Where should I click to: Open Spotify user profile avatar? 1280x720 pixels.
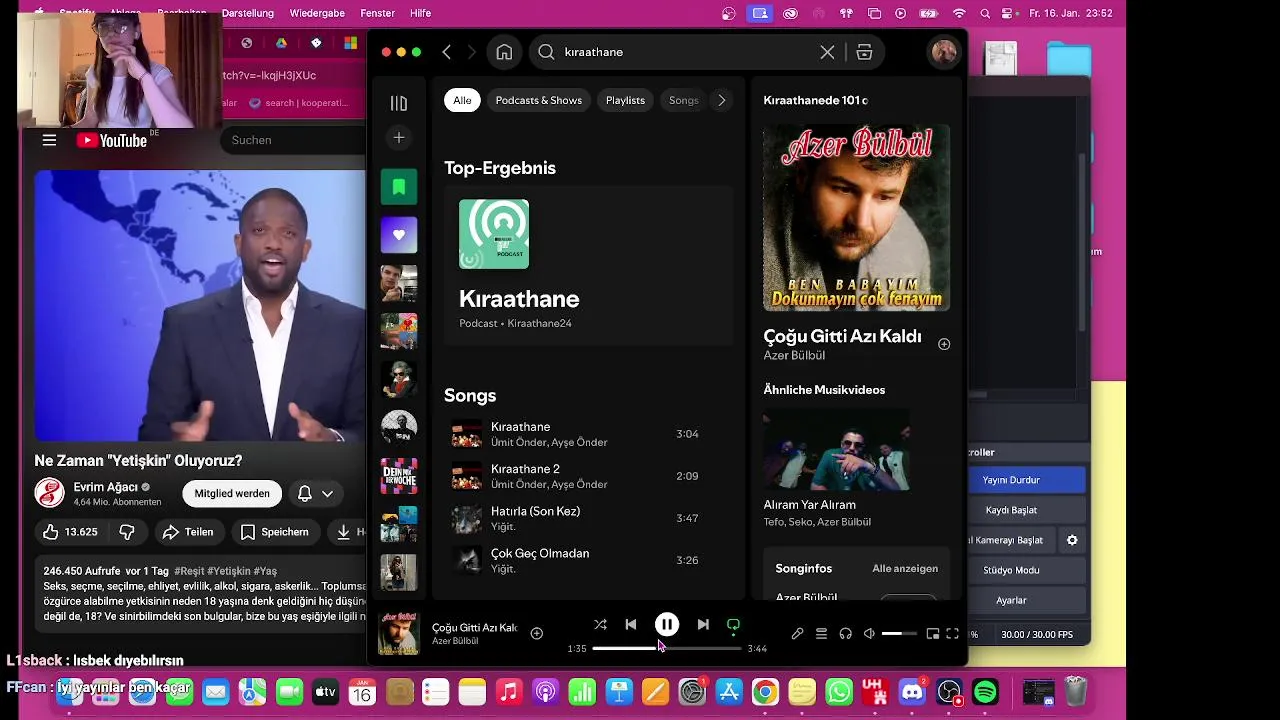pos(943,52)
